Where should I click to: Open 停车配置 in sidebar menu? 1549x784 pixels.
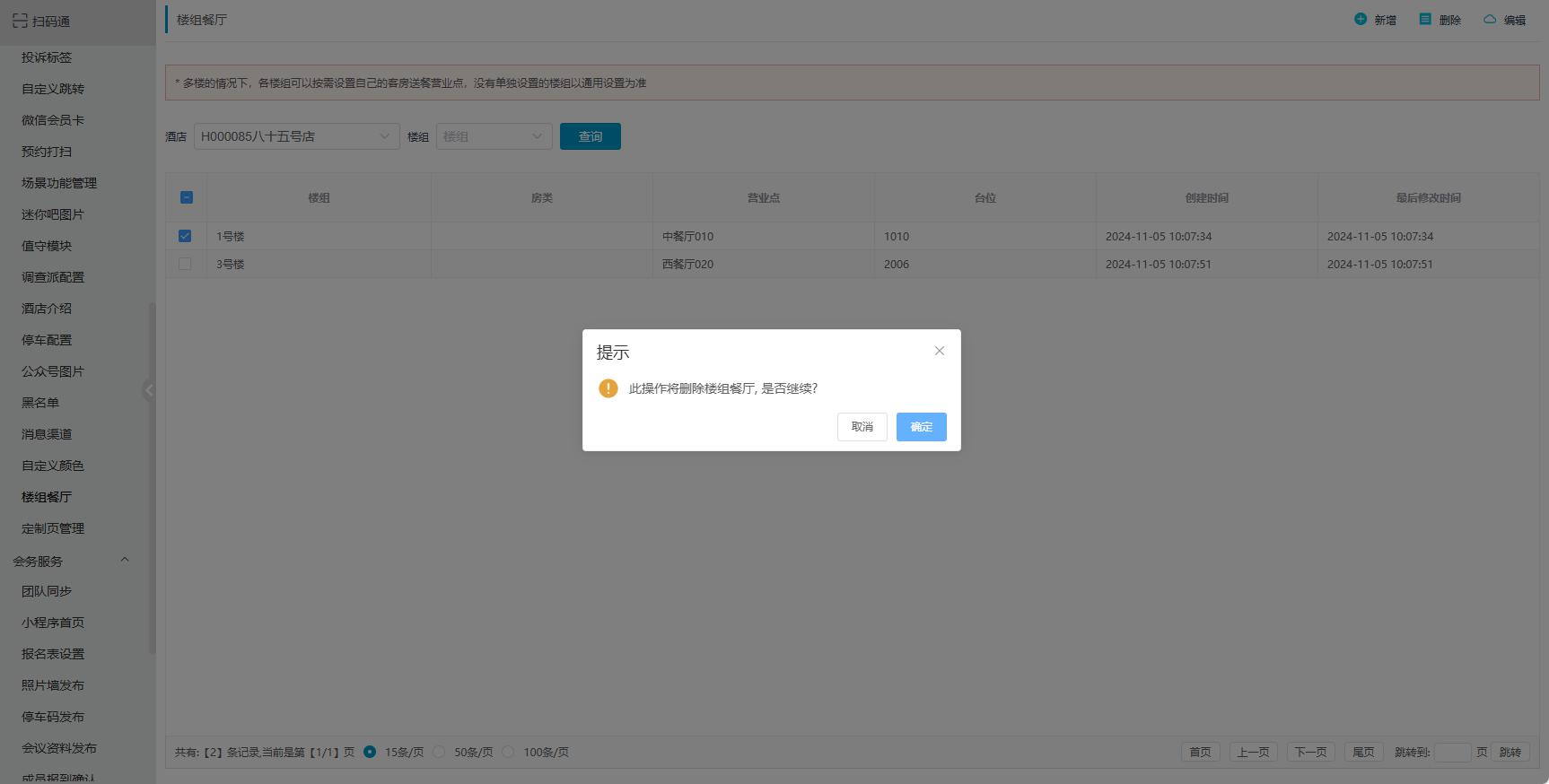(47, 340)
